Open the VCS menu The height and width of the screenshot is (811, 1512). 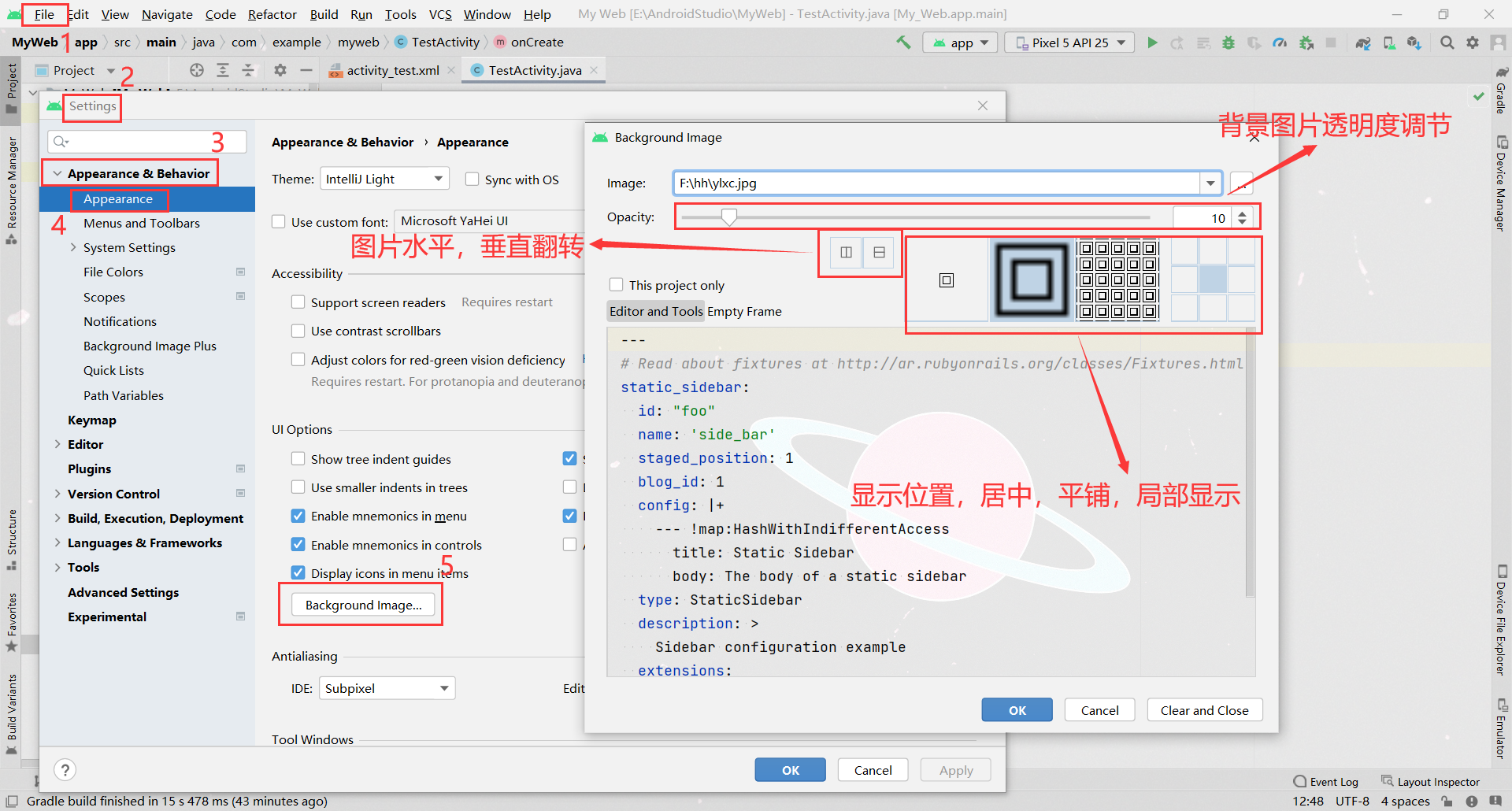pyautogui.click(x=440, y=14)
